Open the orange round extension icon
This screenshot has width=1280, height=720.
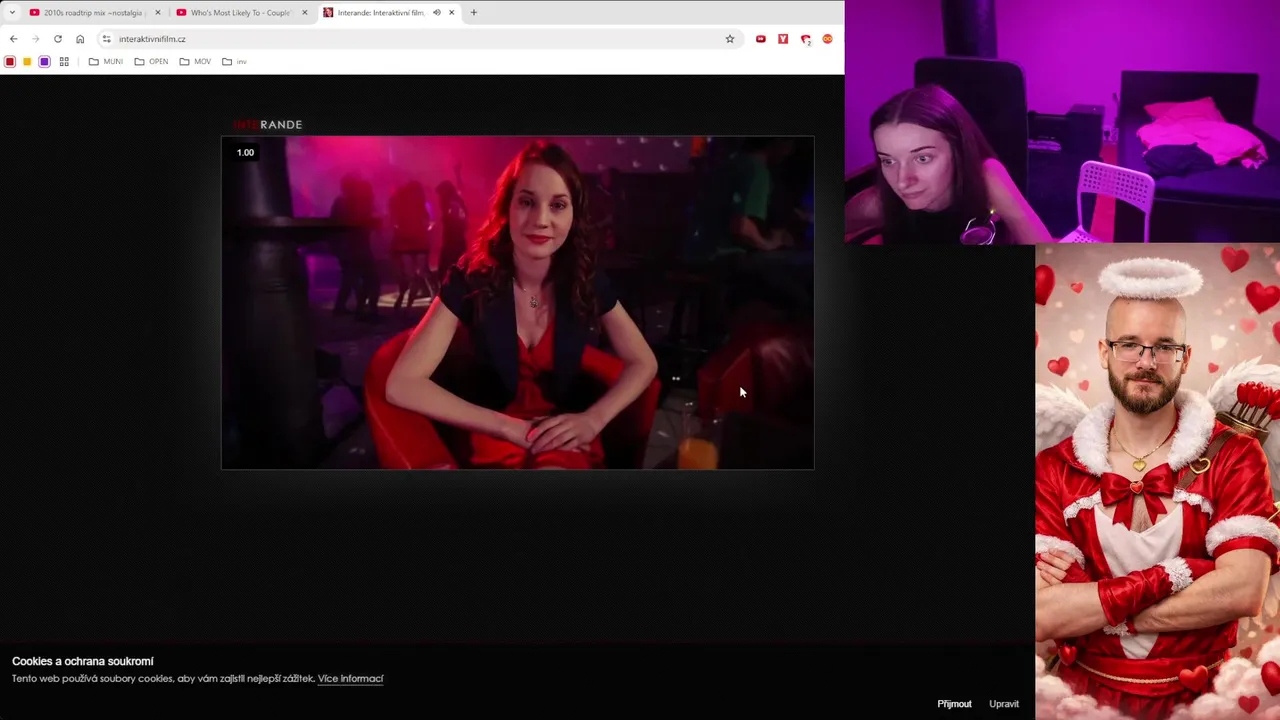827,39
